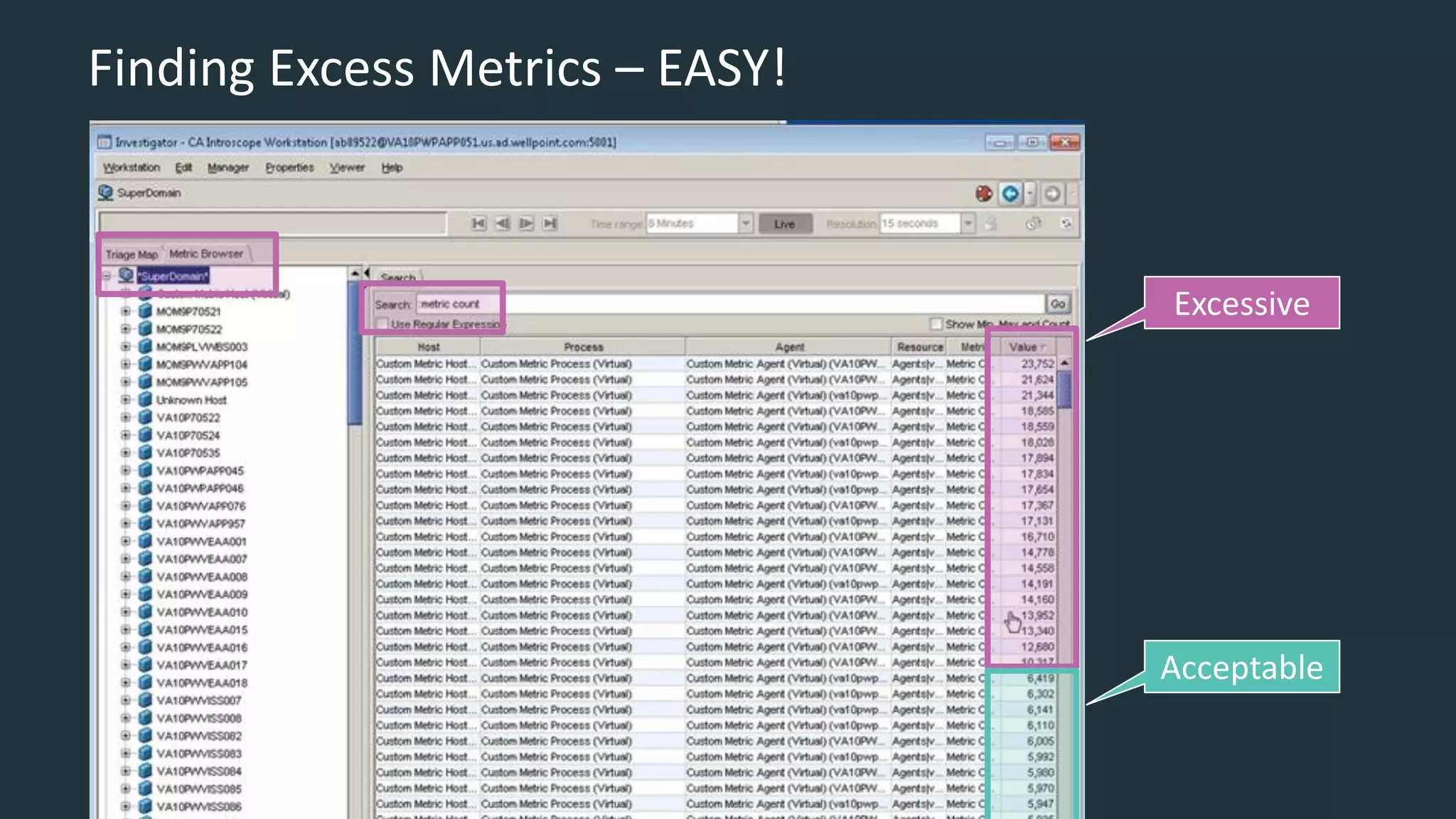Select VA10PWVEAA018 in the tree
1456x819 pixels.
(202, 682)
